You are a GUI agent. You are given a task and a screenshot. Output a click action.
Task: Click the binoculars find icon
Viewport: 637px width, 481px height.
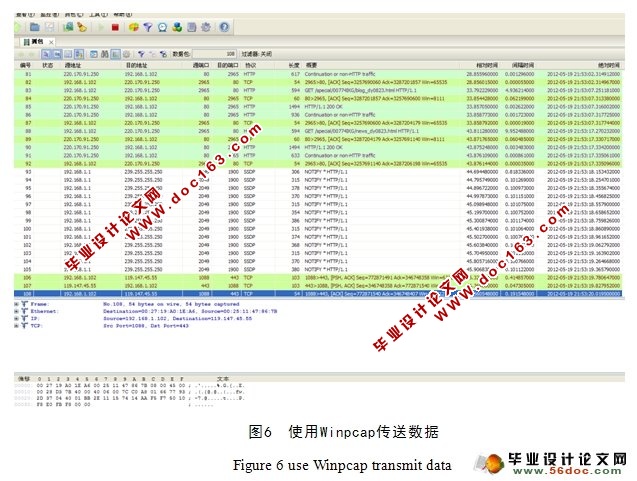(105, 54)
